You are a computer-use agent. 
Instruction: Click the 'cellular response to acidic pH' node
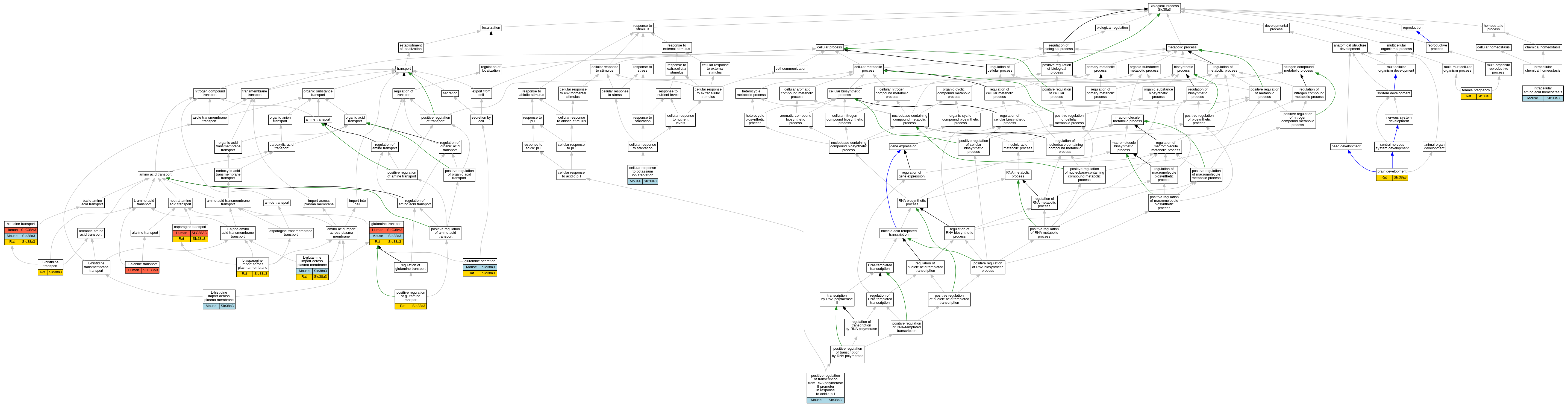click(x=572, y=175)
